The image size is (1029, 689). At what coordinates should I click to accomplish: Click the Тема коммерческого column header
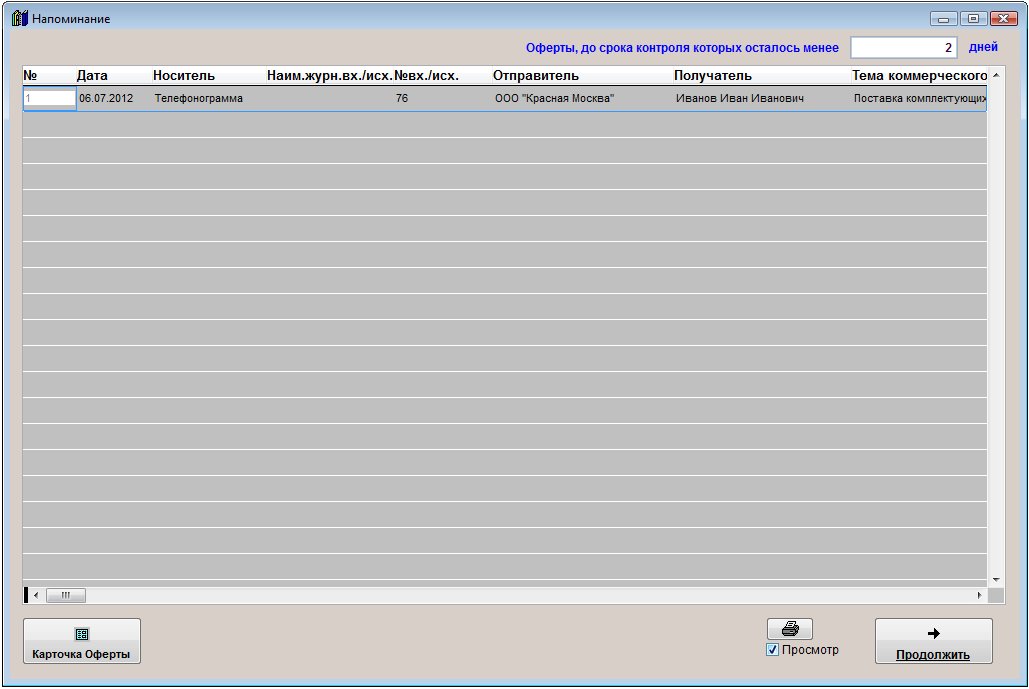click(919, 75)
